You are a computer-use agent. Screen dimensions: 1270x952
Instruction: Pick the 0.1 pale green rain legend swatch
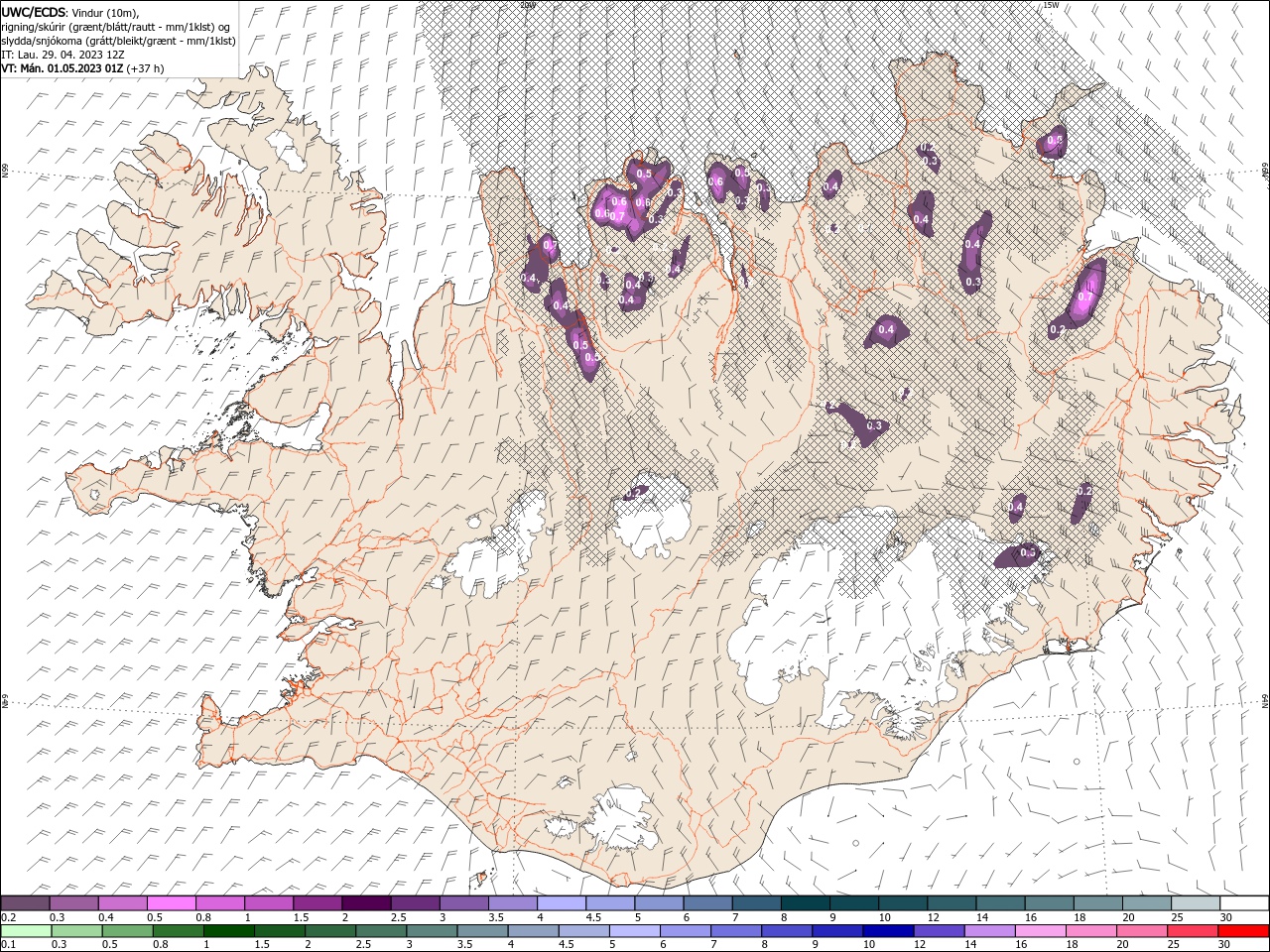pos(26,931)
